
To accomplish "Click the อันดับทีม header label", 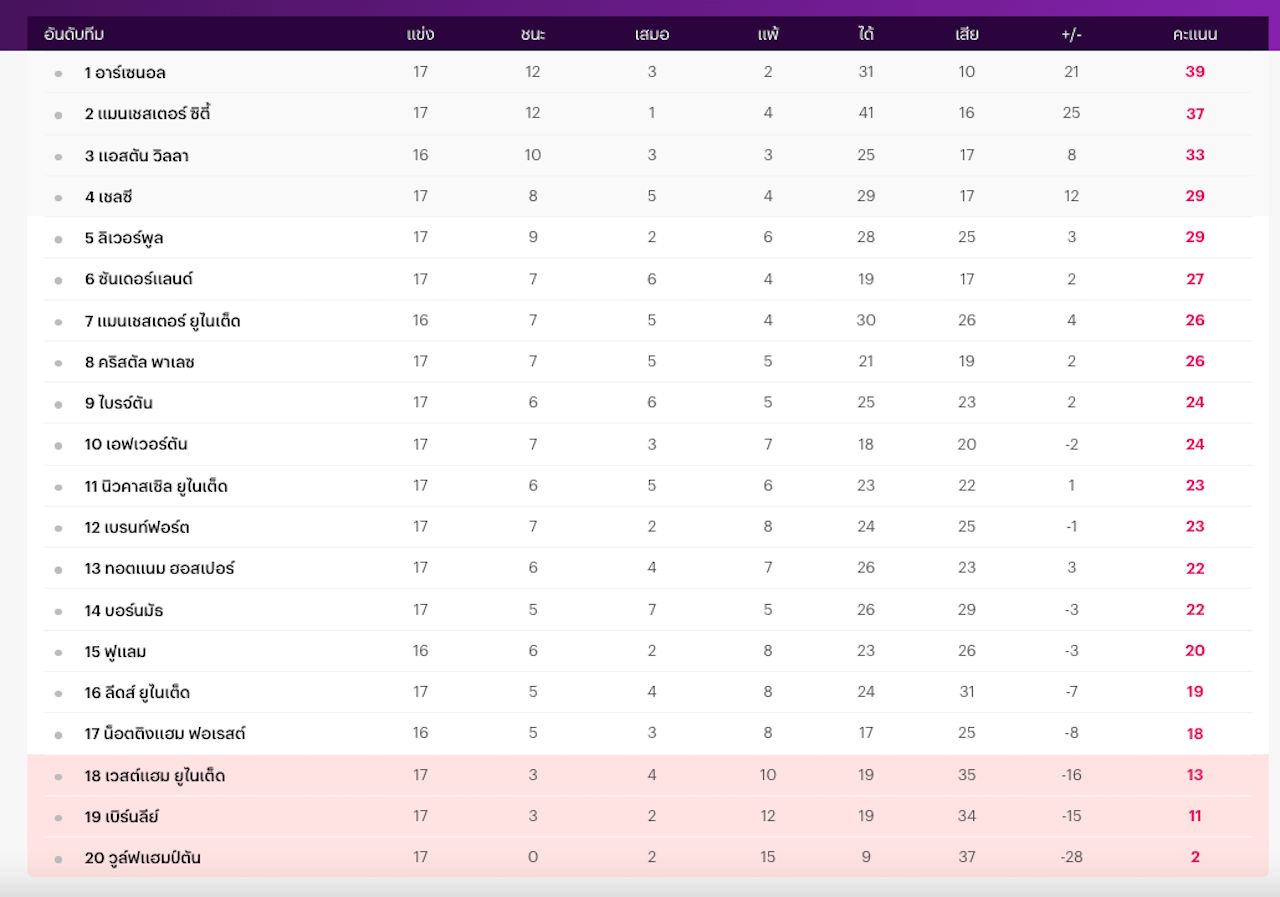I will click(74, 35).
